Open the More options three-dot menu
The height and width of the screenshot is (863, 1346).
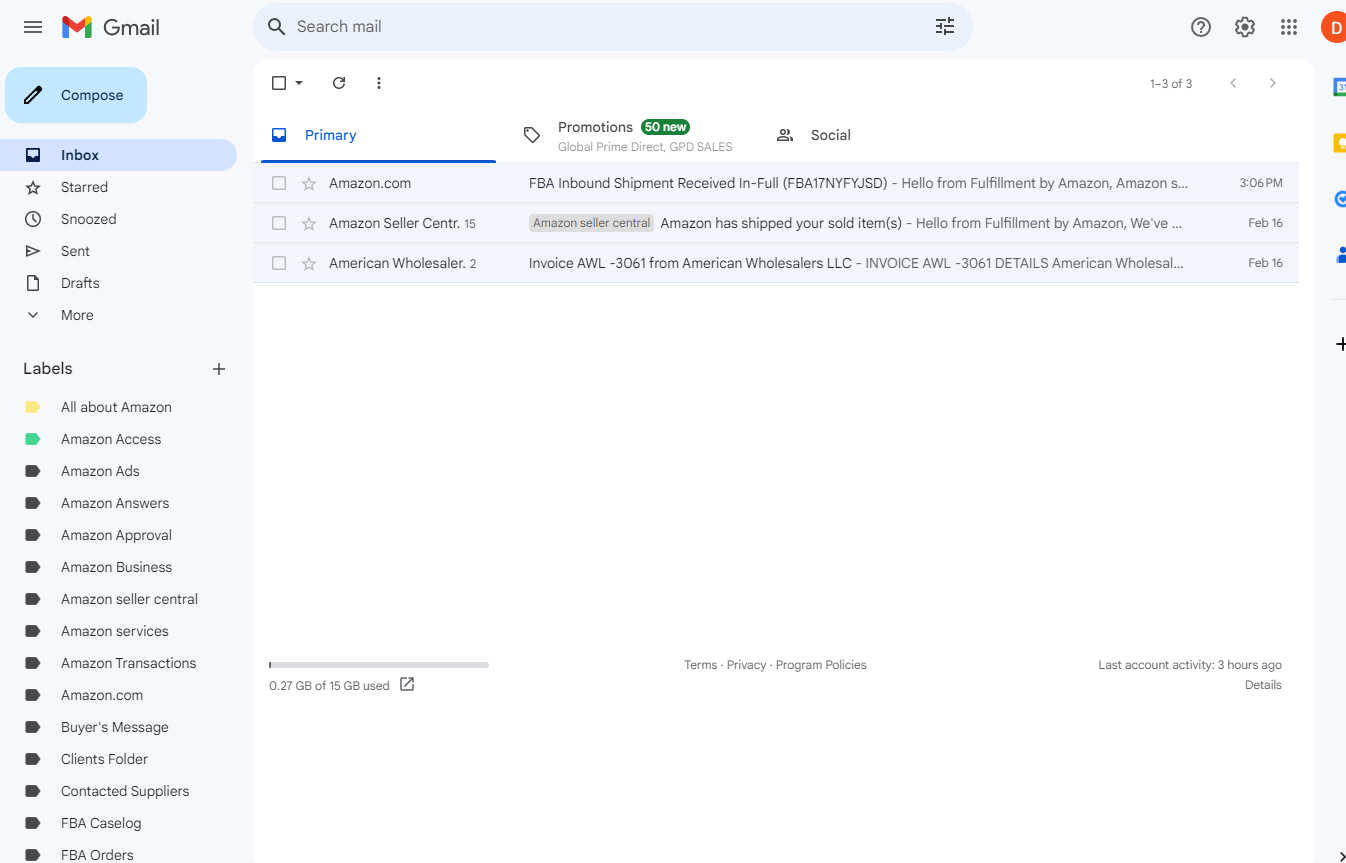(379, 83)
